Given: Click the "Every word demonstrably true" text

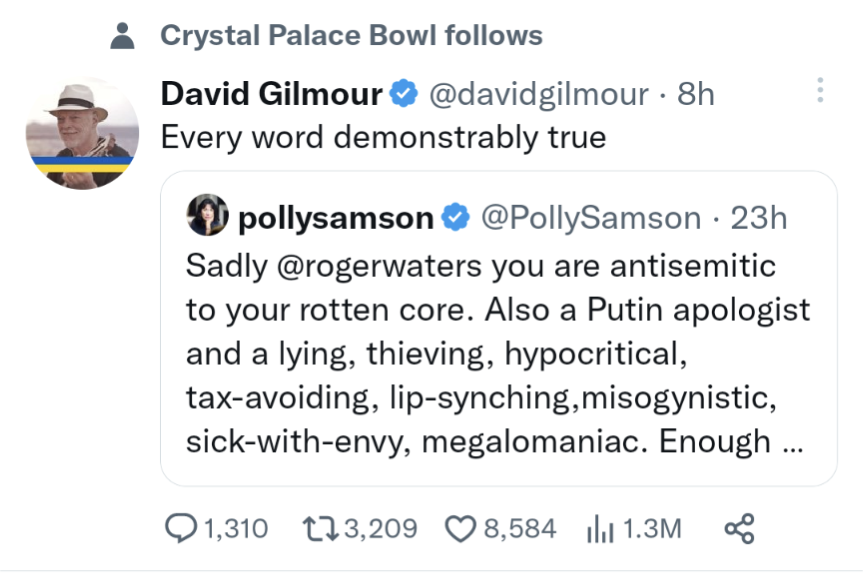Looking at the screenshot, I should 383,136.
